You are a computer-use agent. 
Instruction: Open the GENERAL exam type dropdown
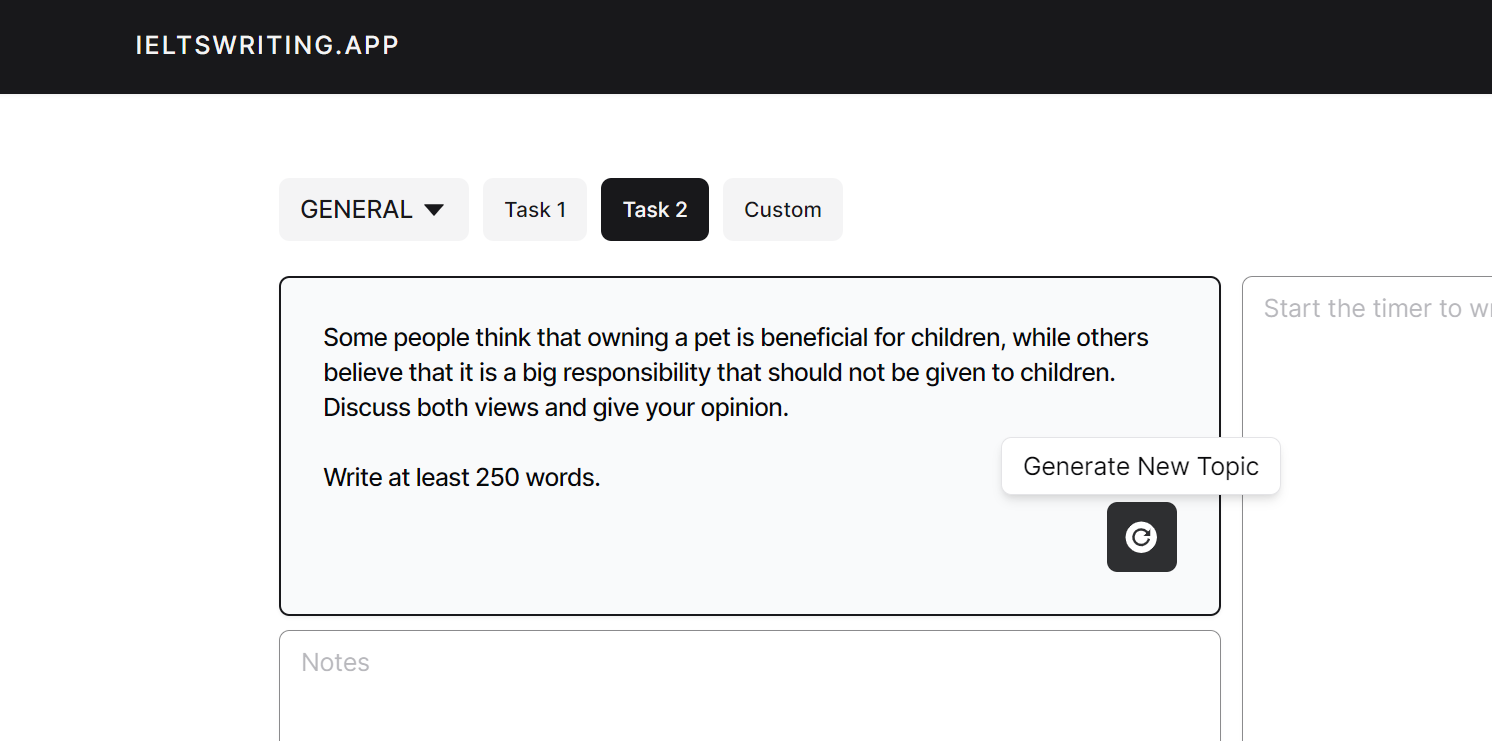(373, 209)
